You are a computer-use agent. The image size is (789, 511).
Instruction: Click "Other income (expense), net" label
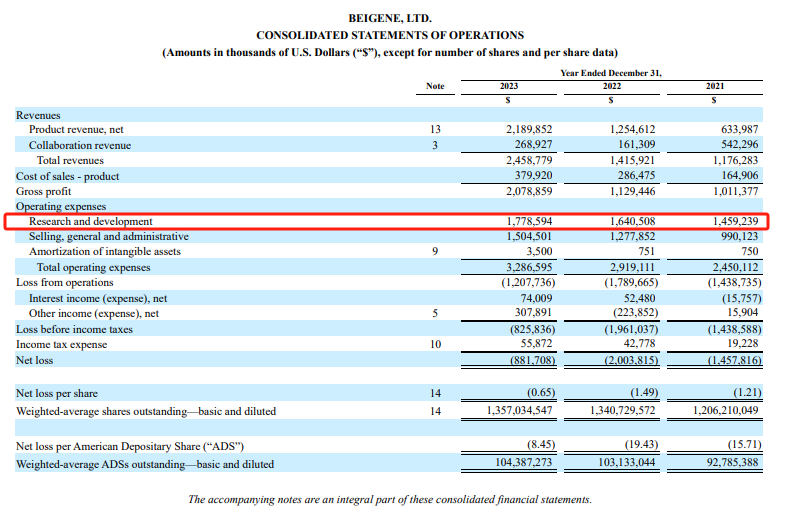tap(94, 314)
